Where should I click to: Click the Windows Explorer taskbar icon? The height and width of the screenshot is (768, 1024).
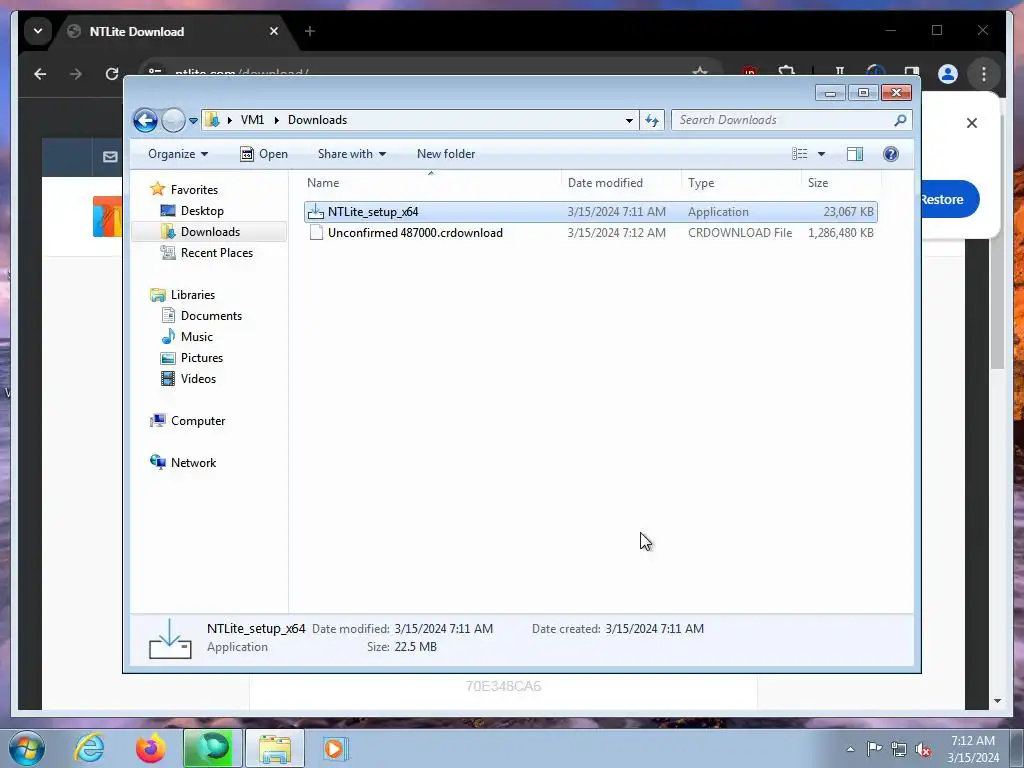pyautogui.click(x=274, y=748)
